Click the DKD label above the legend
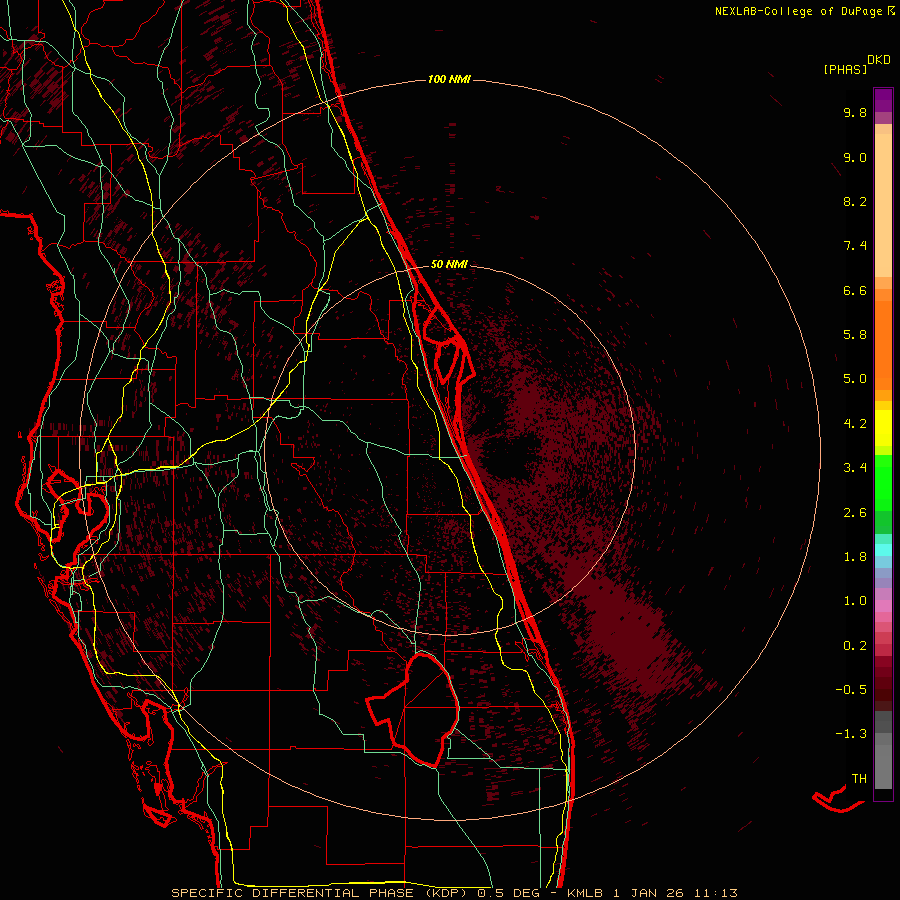 [x=879, y=60]
